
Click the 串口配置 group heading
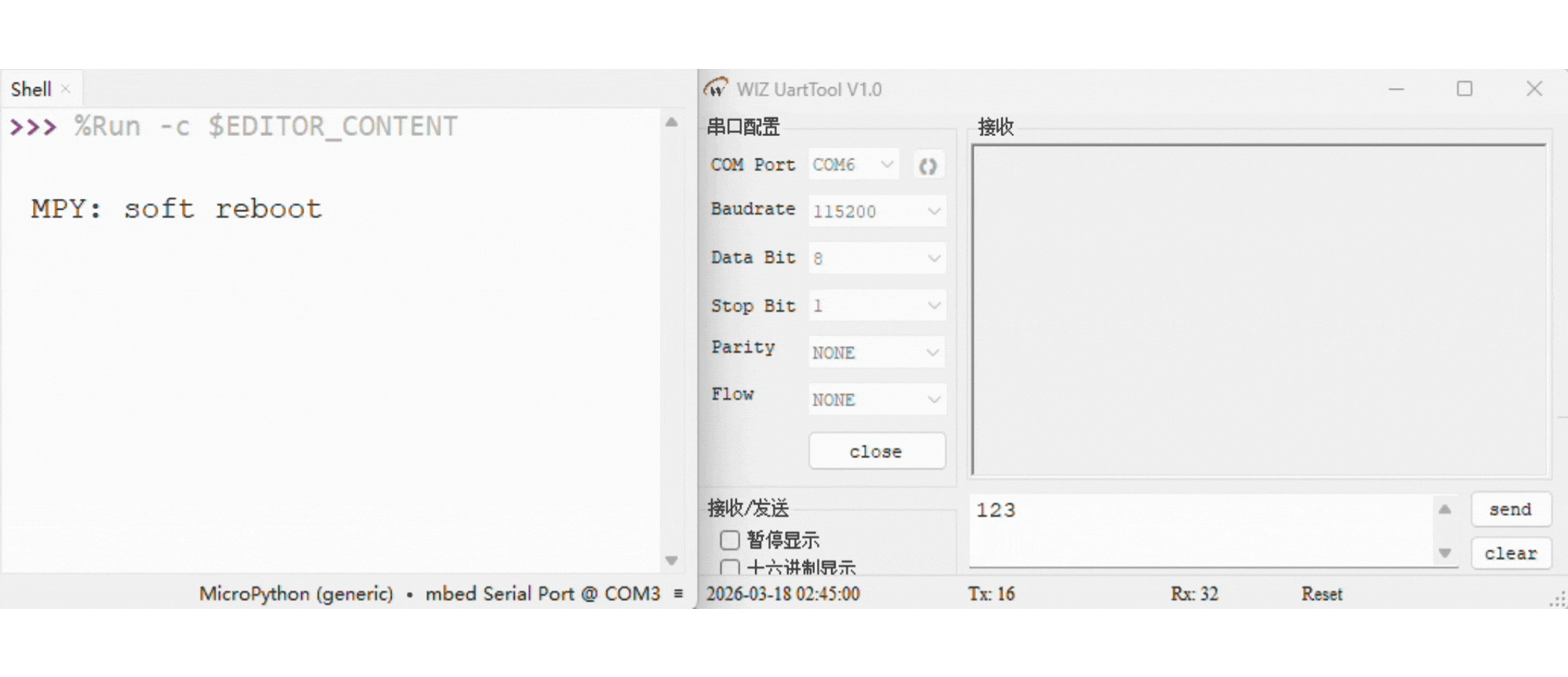coord(743,126)
